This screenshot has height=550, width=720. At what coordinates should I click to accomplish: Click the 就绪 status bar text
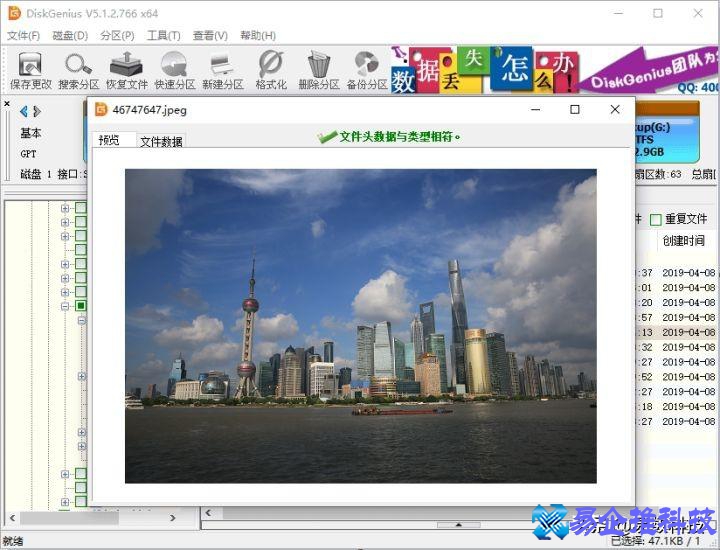tap(13, 541)
